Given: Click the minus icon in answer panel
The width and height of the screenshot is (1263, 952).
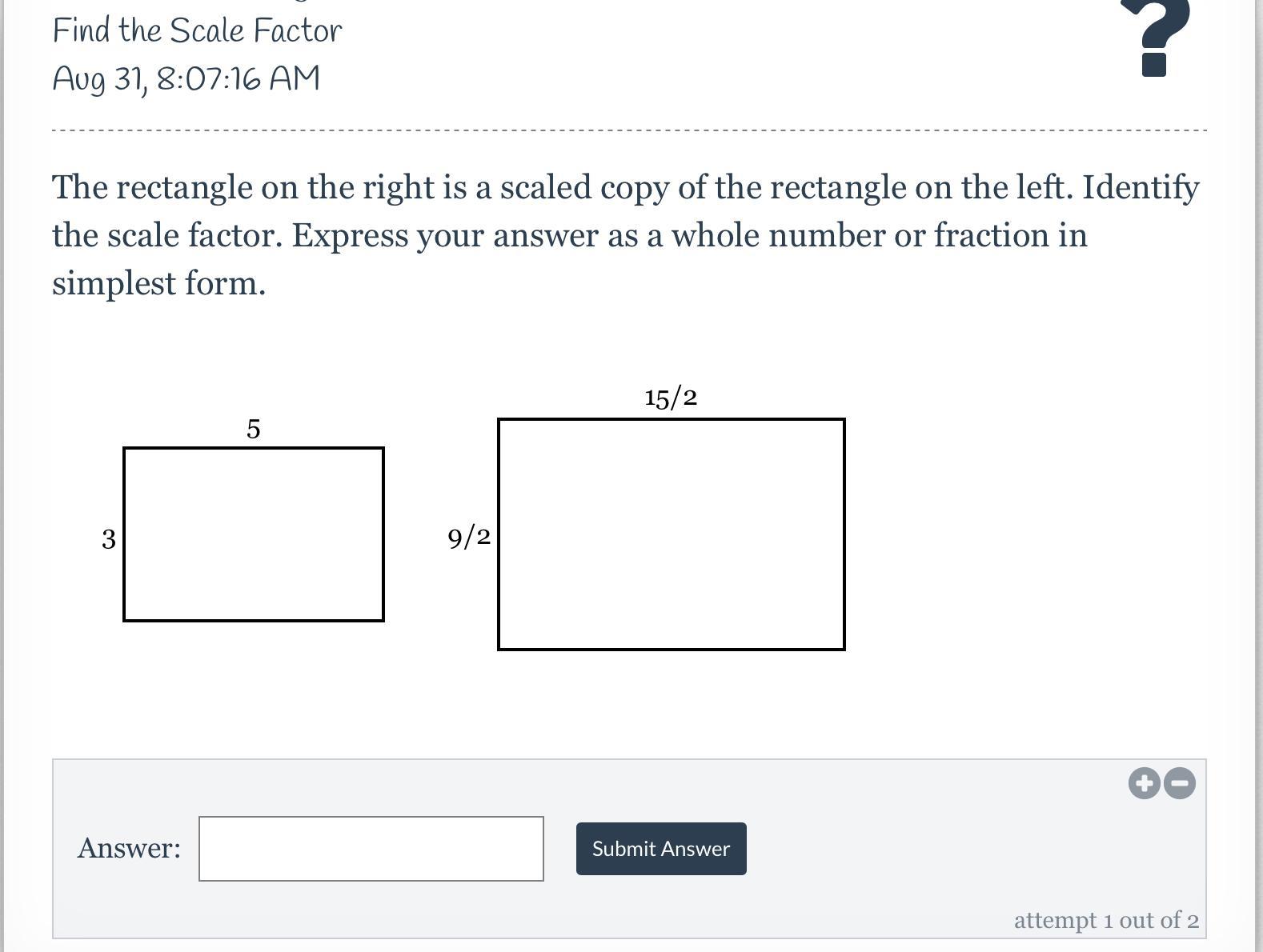Looking at the screenshot, I should pos(1180,783).
